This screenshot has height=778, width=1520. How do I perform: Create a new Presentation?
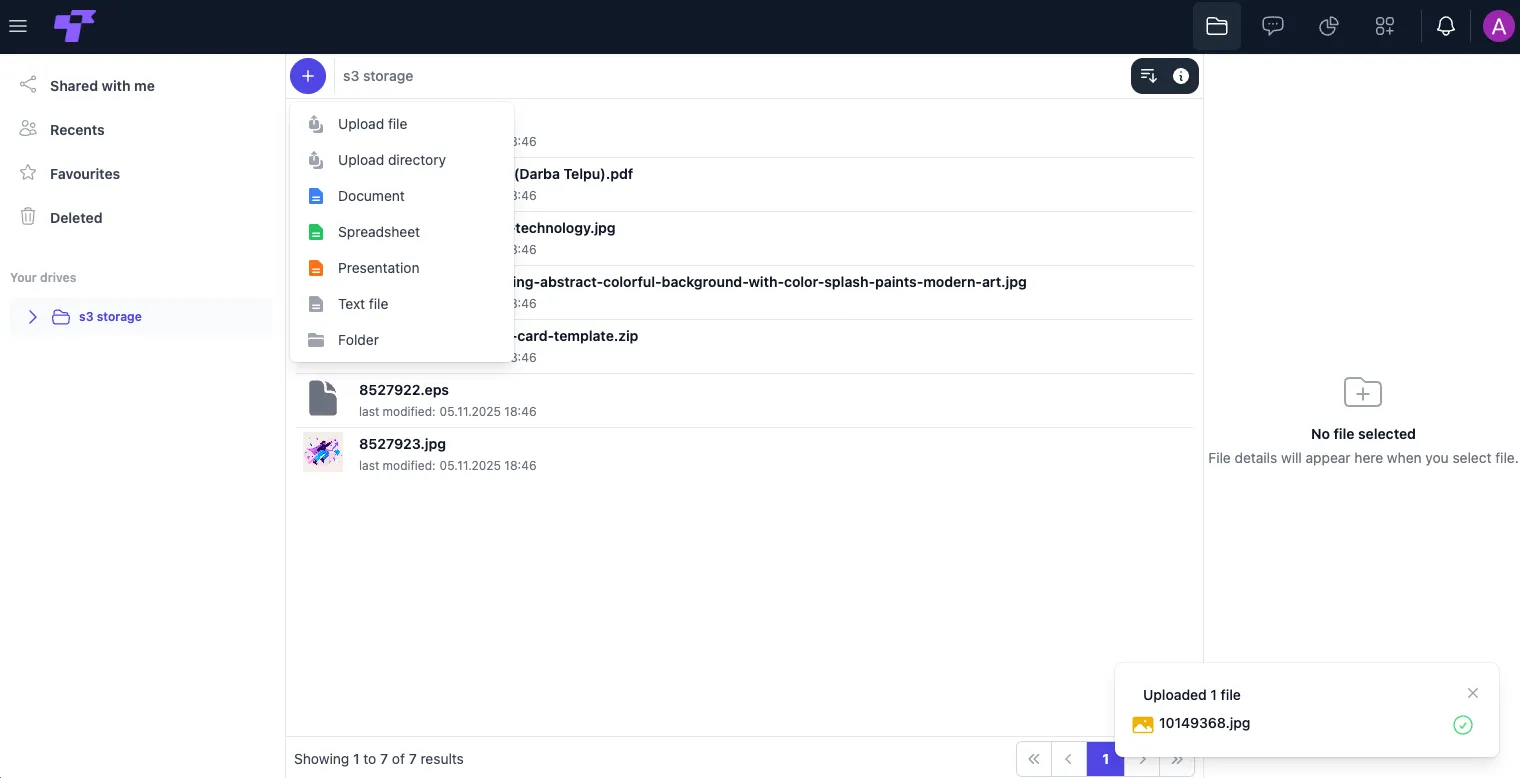pyautogui.click(x=402, y=268)
